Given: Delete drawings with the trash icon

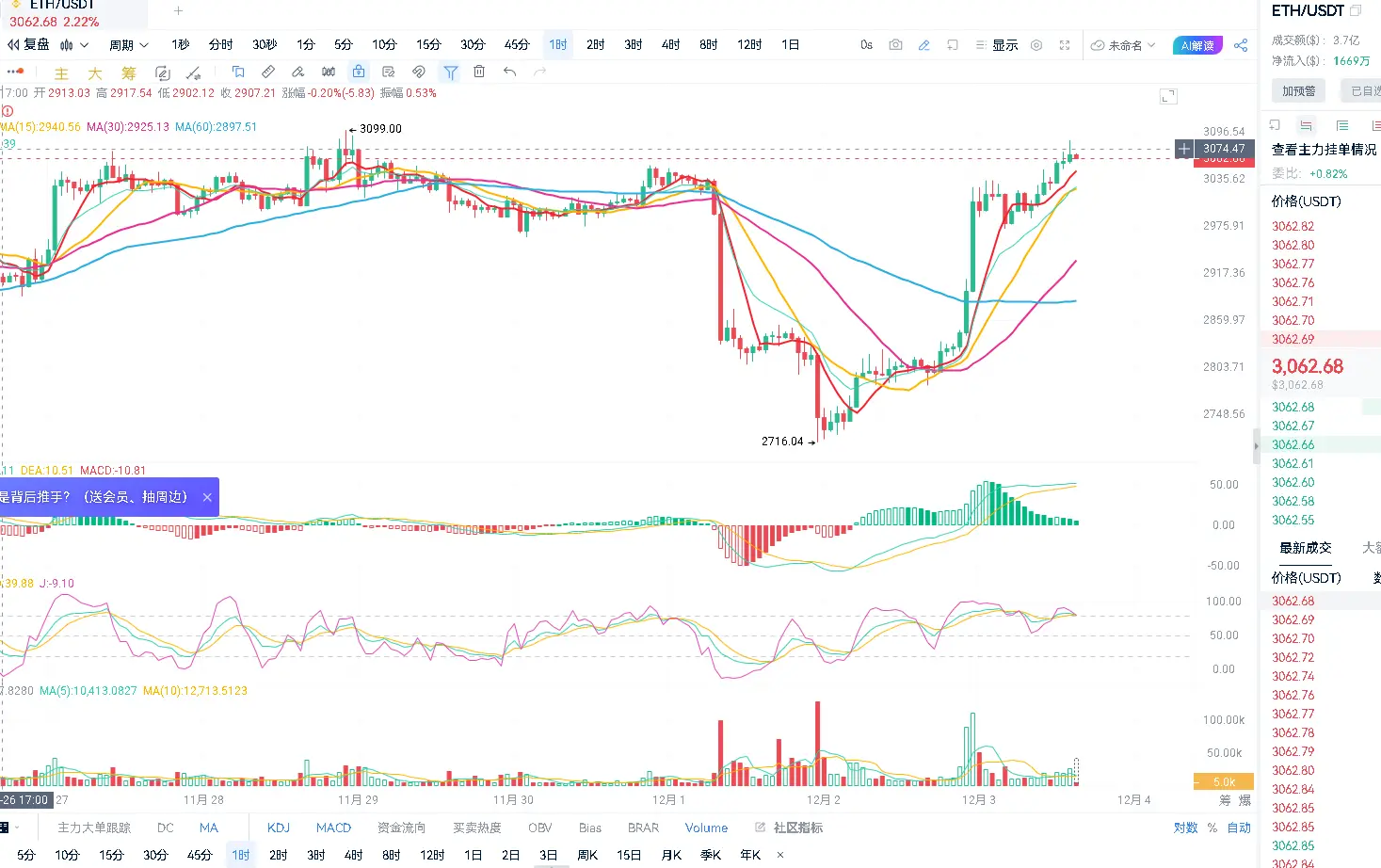Looking at the screenshot, I should pyautogui.click(x=479, y=72).
